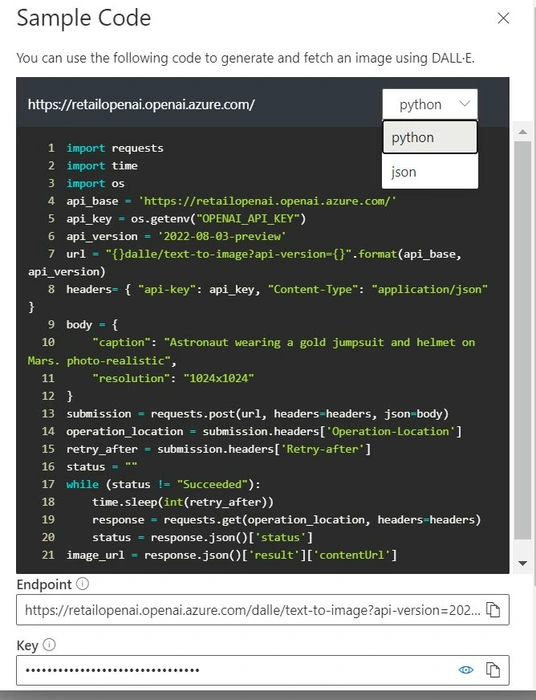
Task: Click the api_base assignment on line 4
Action: (231, 201)
